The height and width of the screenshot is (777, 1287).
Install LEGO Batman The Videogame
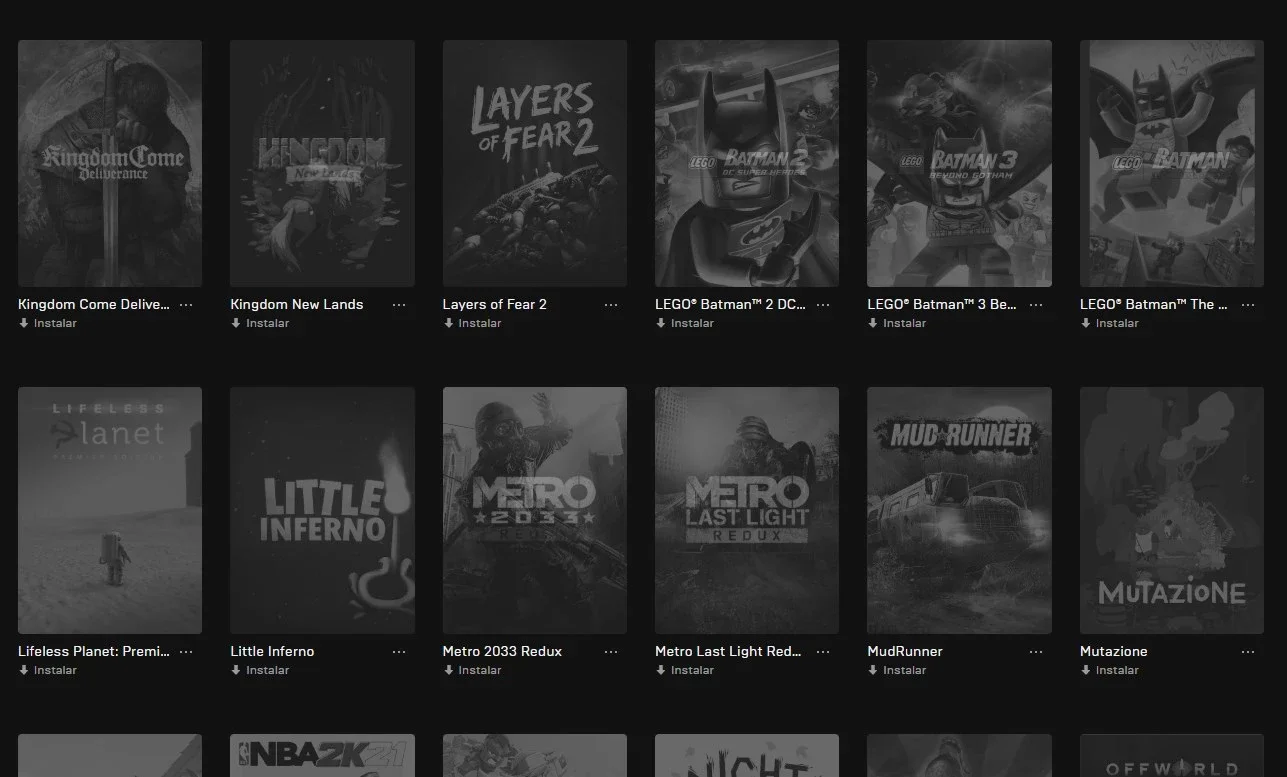point(1110,323)
